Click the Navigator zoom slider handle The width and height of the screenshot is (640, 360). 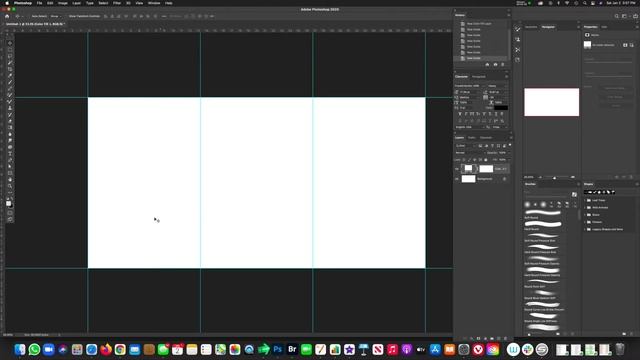554,178
